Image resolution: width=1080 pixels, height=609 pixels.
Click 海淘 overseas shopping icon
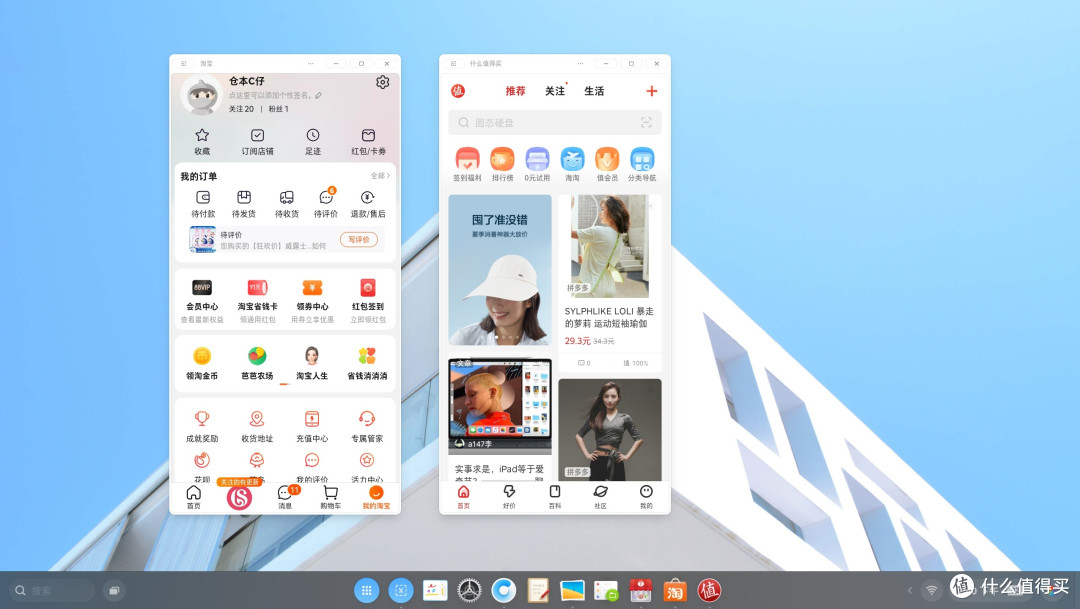tap(572, 159)
